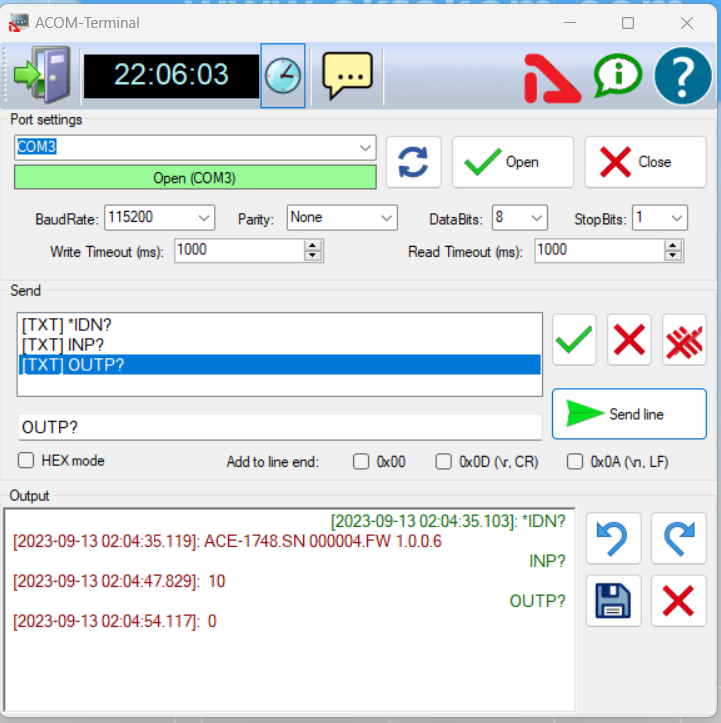
Task: Check the 0x00 line end option
Action: coord(361,461)
